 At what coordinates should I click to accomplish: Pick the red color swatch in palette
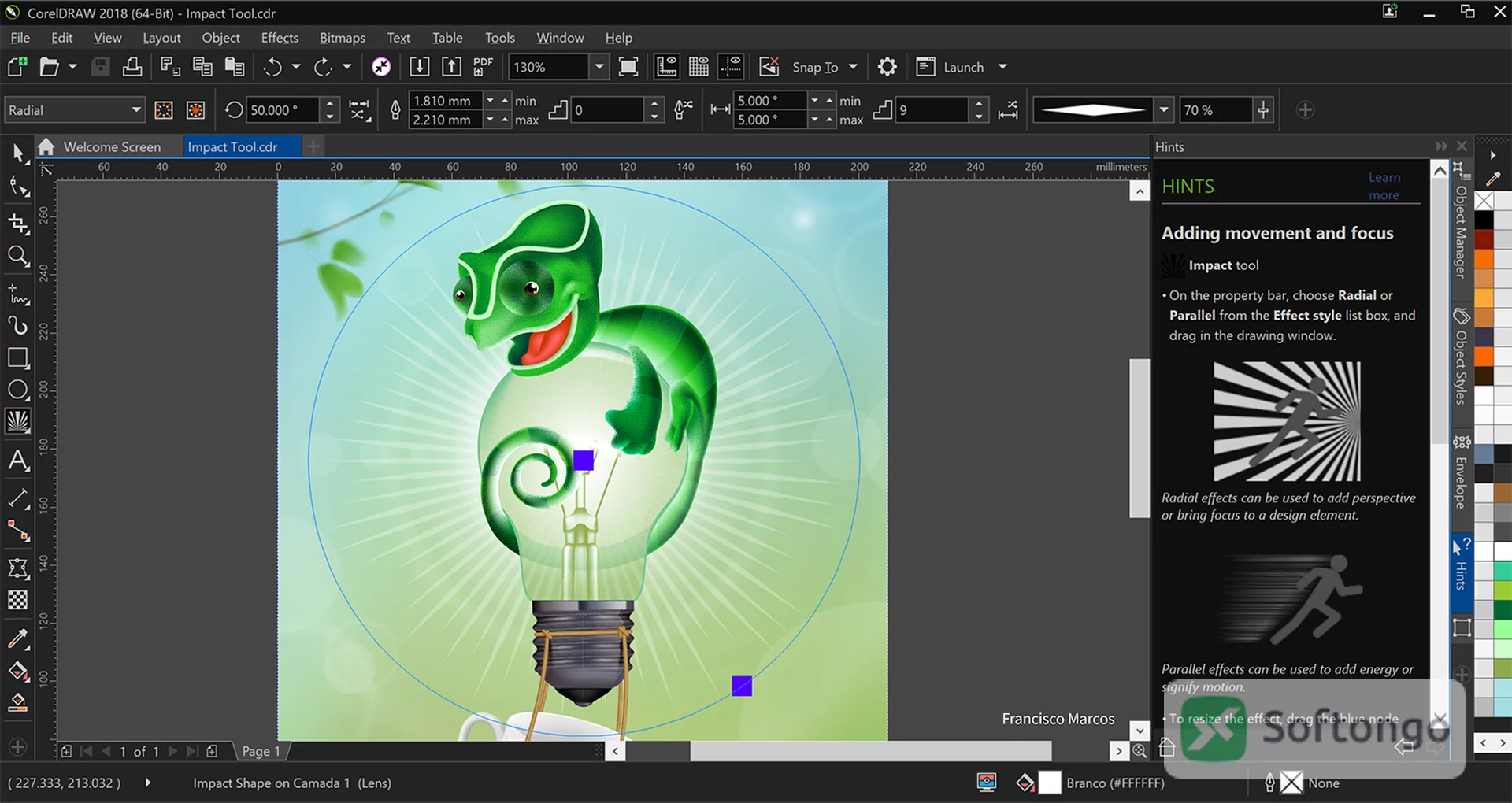pos(1484,239)
